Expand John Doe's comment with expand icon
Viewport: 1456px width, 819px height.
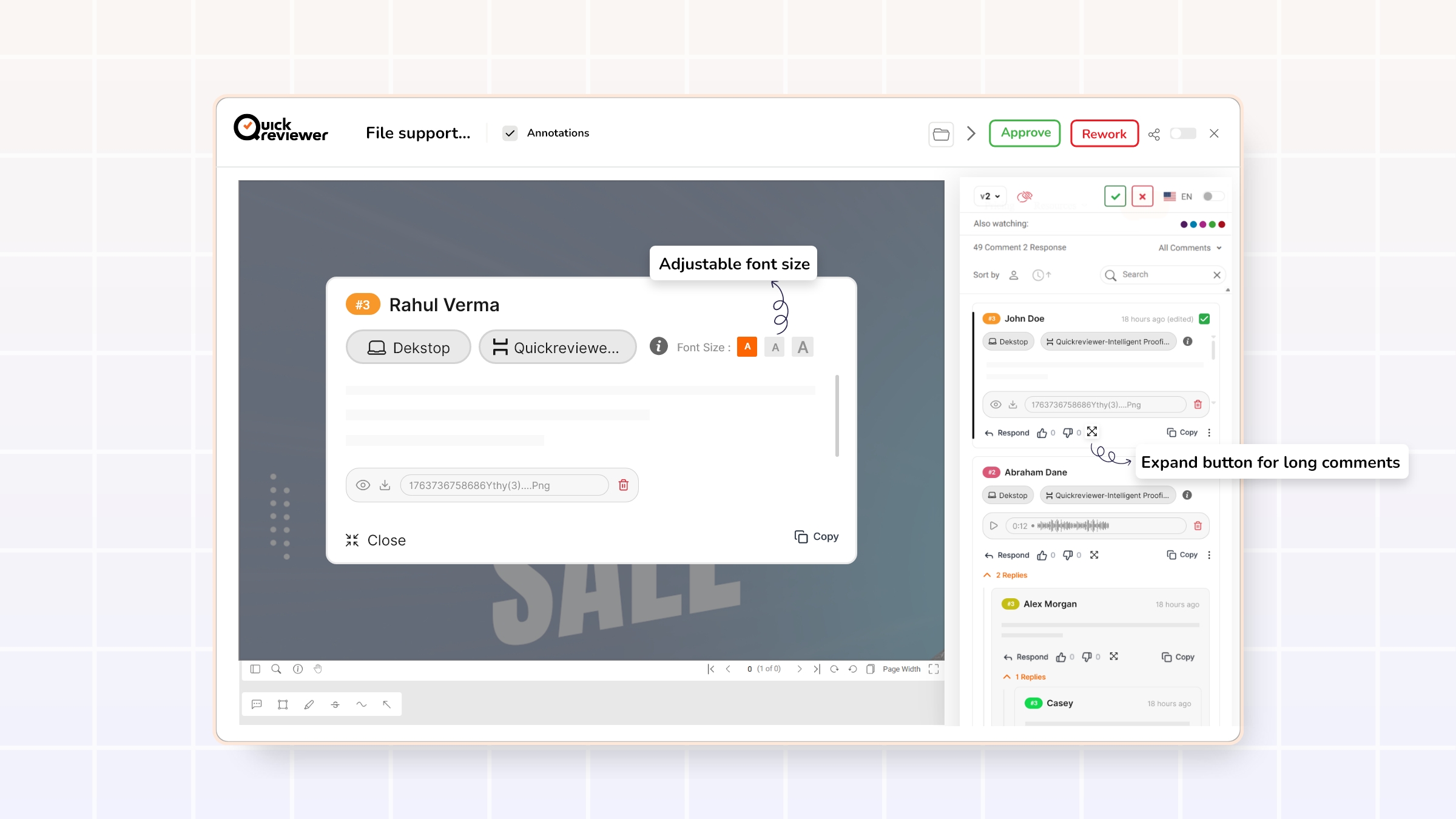pos(1092,432)
